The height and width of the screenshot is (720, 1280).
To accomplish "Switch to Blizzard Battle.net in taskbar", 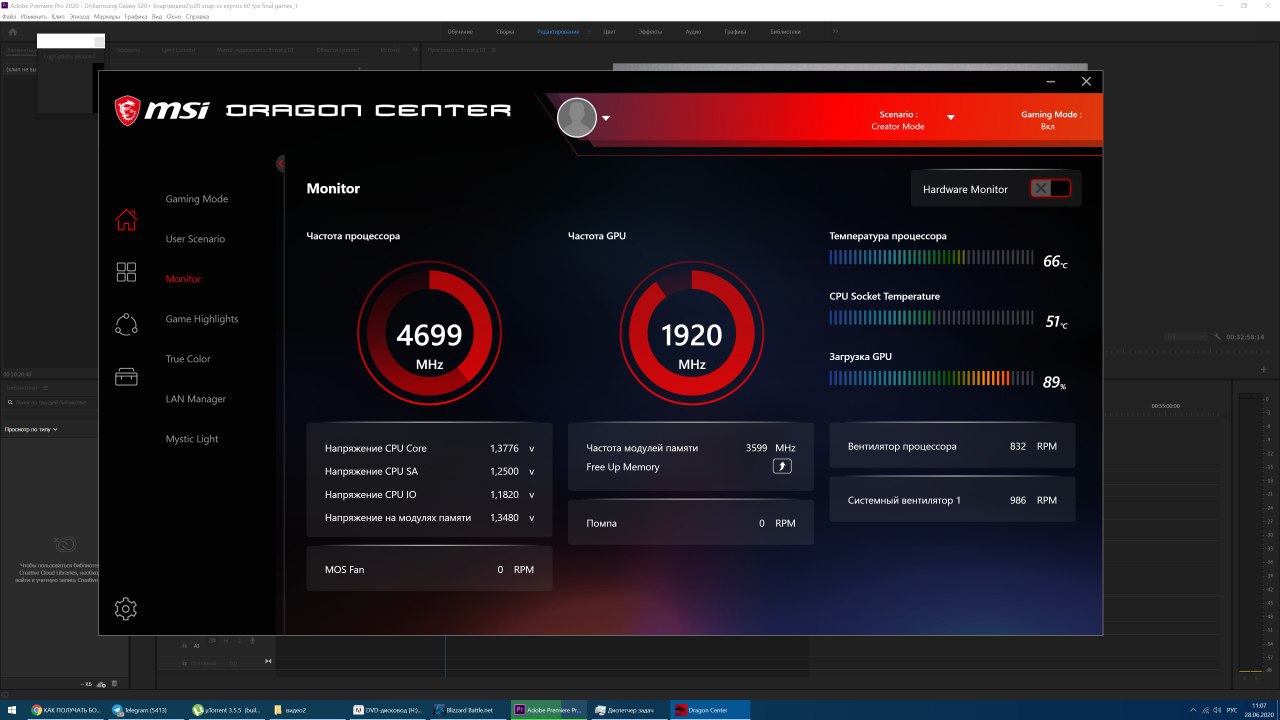I will (x=470, y=710).
